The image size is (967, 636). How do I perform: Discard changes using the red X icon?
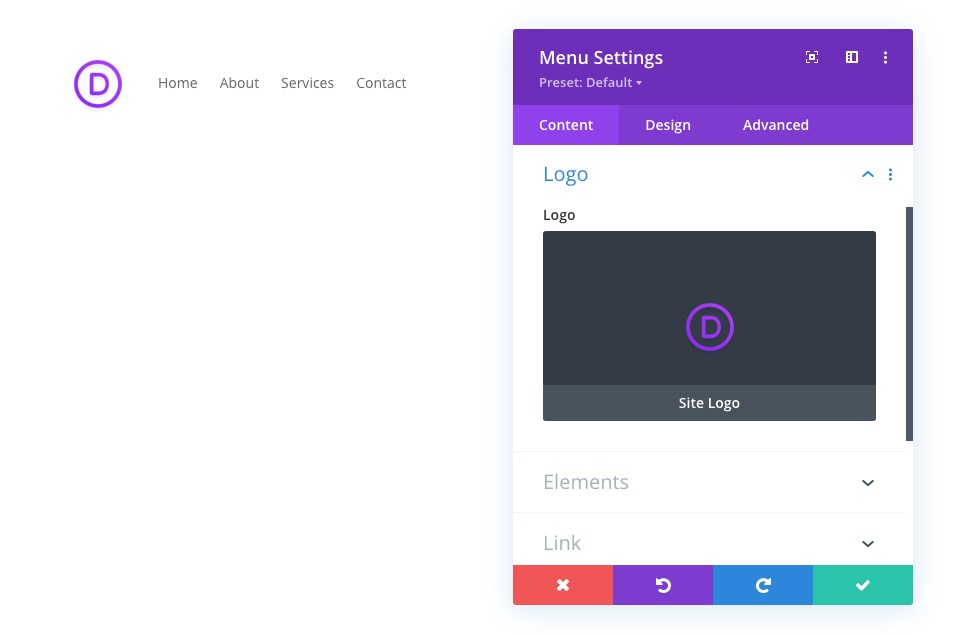pyautogui.click(x=562, y=585)
